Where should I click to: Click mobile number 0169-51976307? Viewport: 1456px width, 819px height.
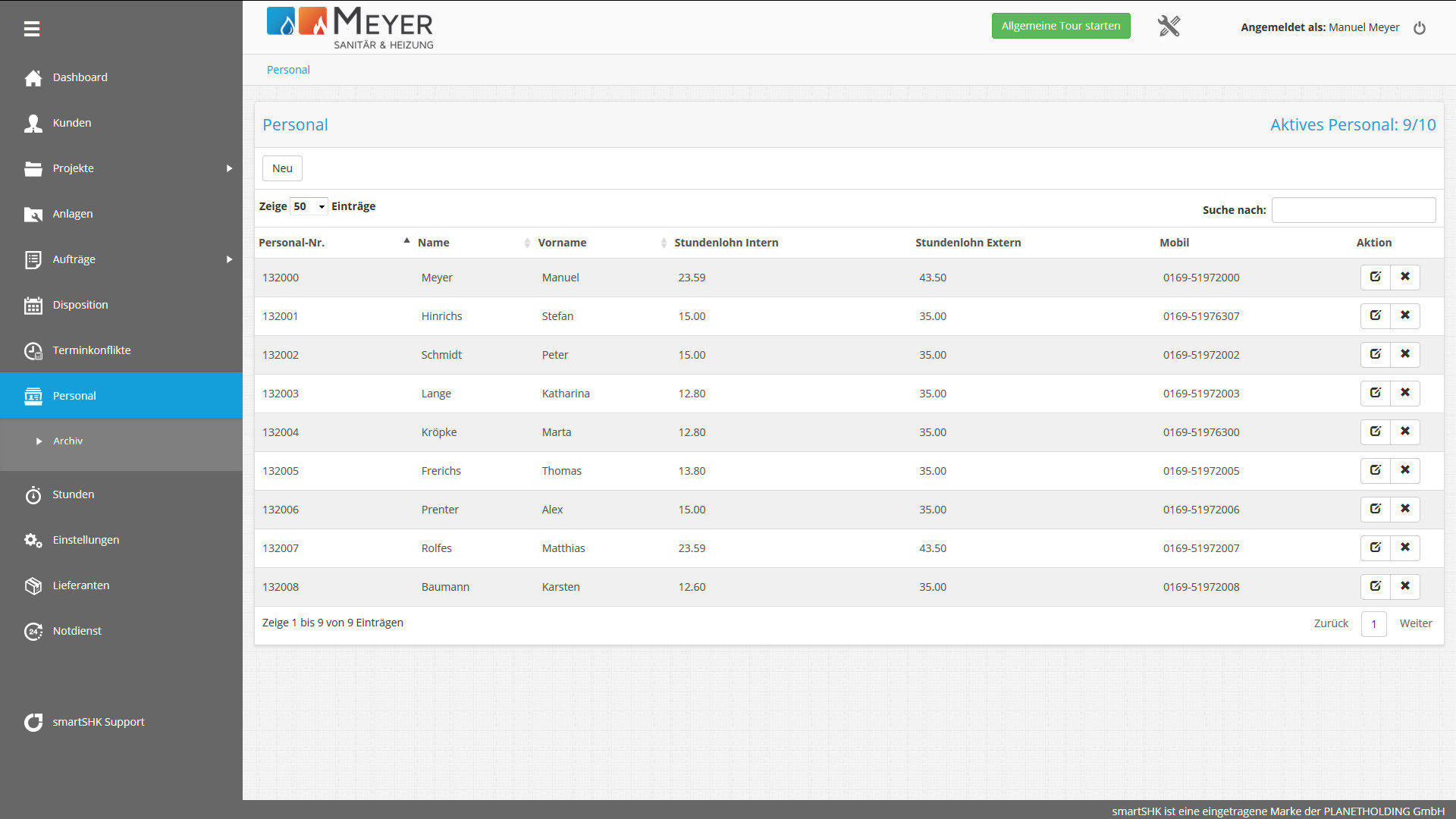tap(1201, 316)
